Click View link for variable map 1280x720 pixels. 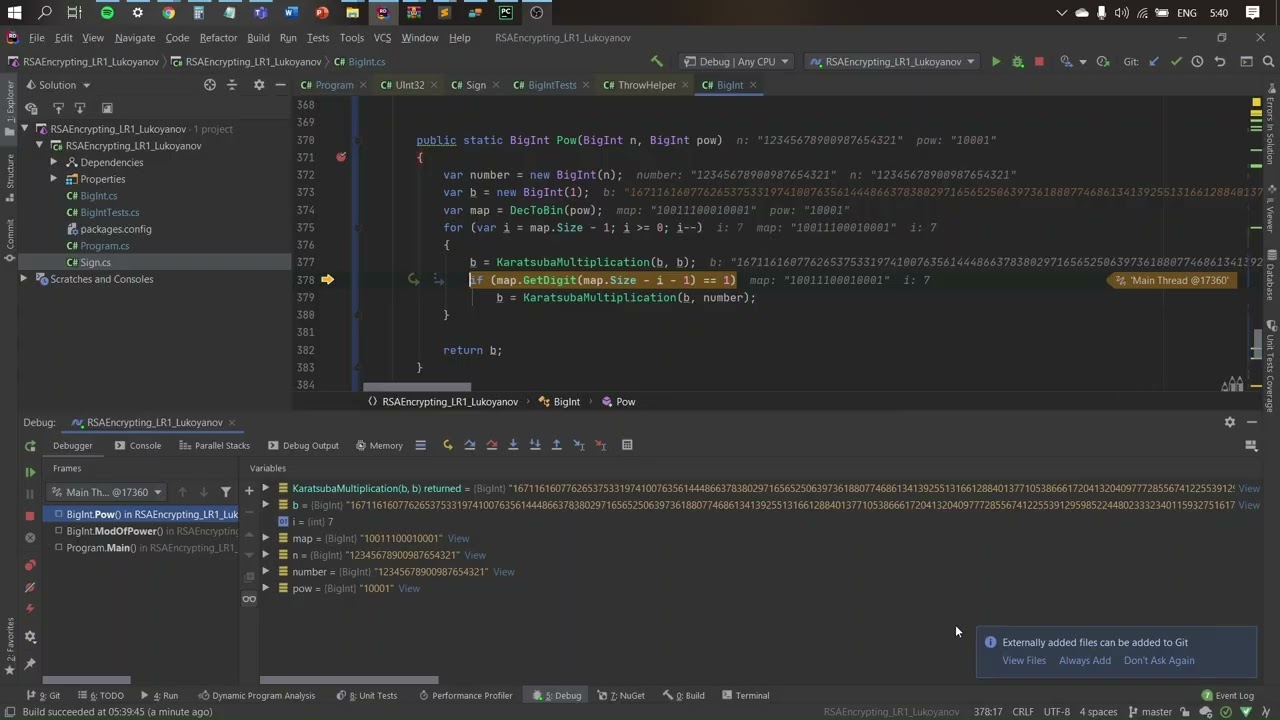point(458,538)
